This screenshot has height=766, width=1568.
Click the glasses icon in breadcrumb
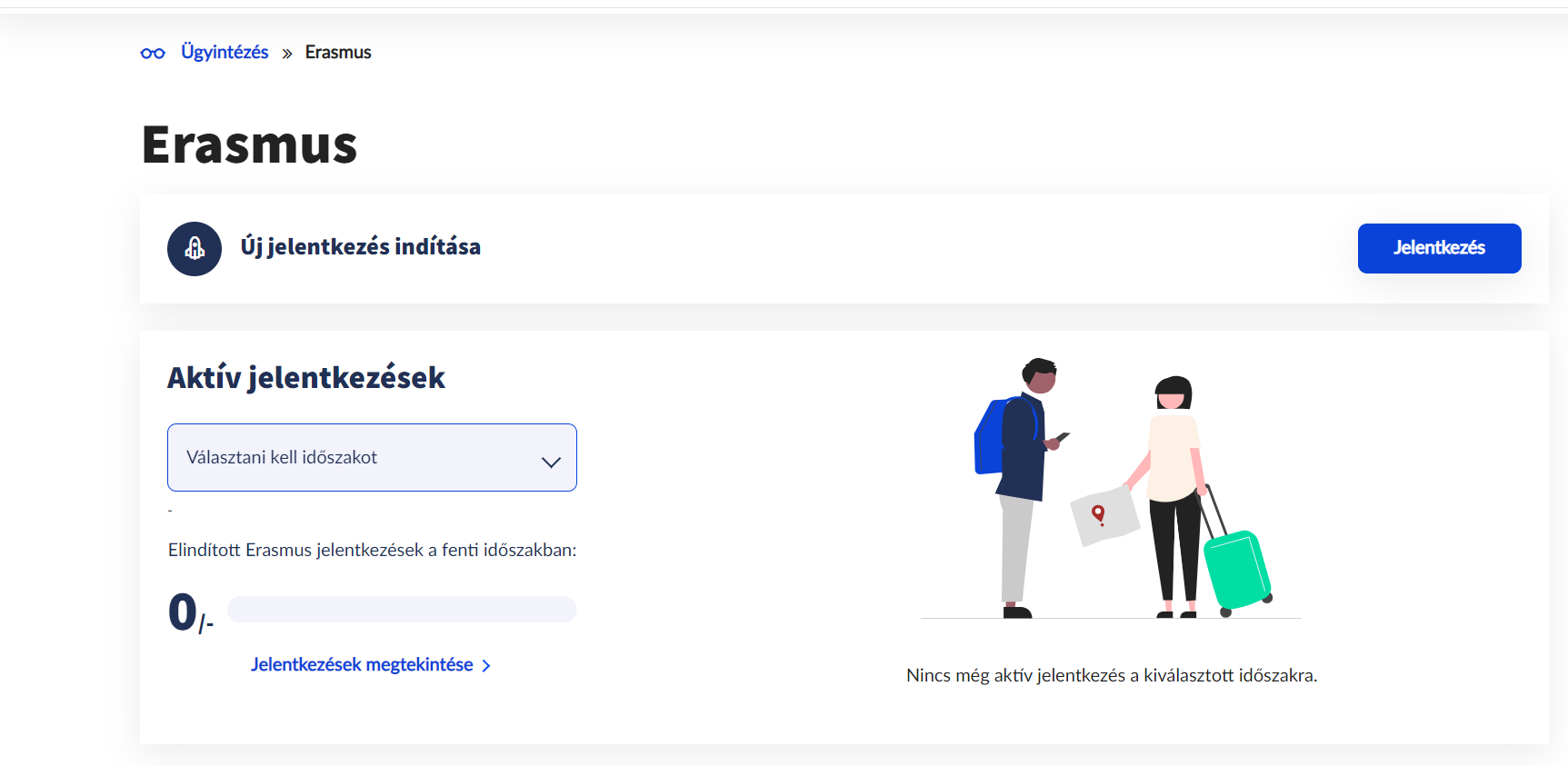point(153,53)
